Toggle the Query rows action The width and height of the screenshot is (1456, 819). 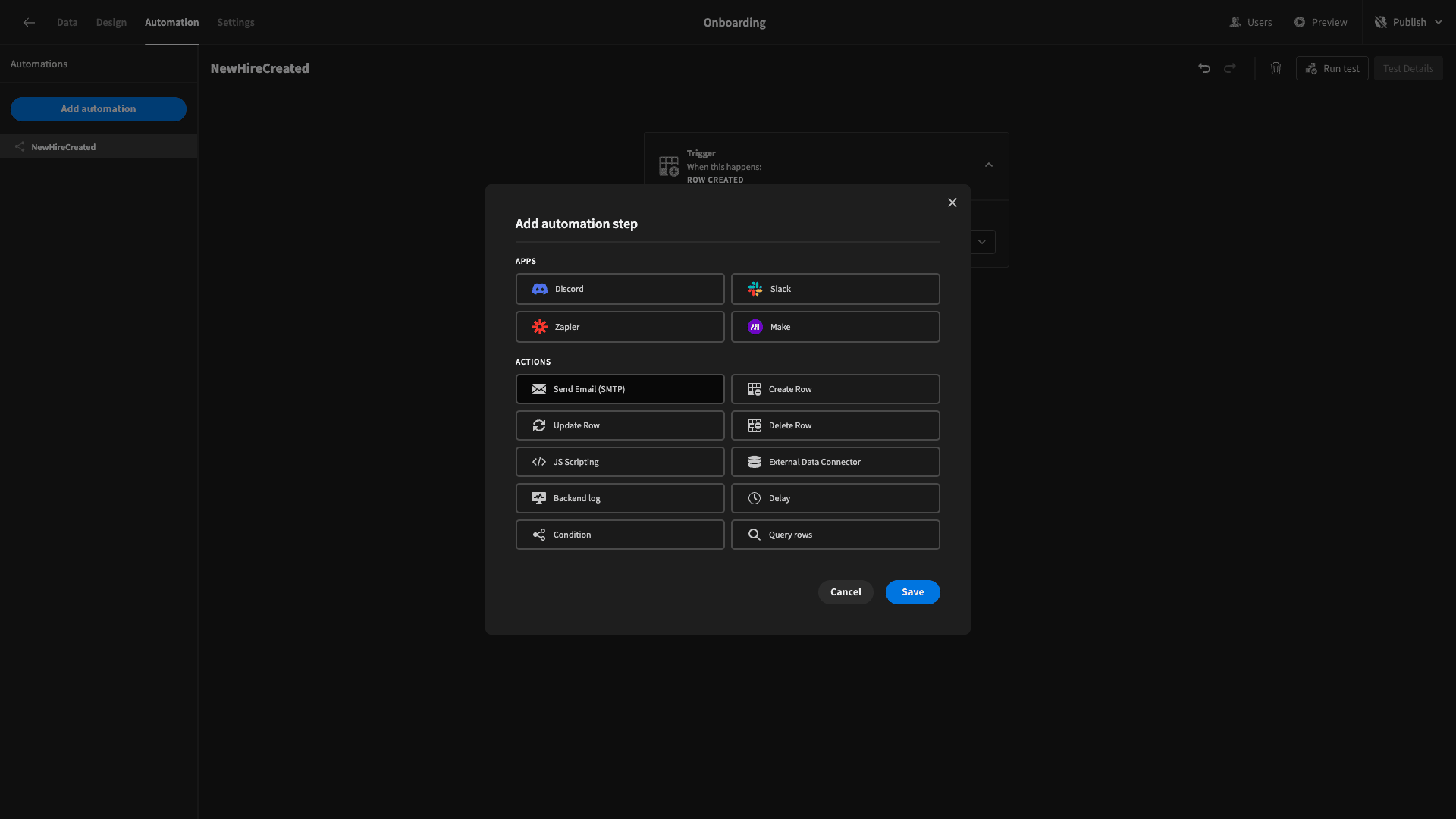pyautogui.click(x=835, y=535)
